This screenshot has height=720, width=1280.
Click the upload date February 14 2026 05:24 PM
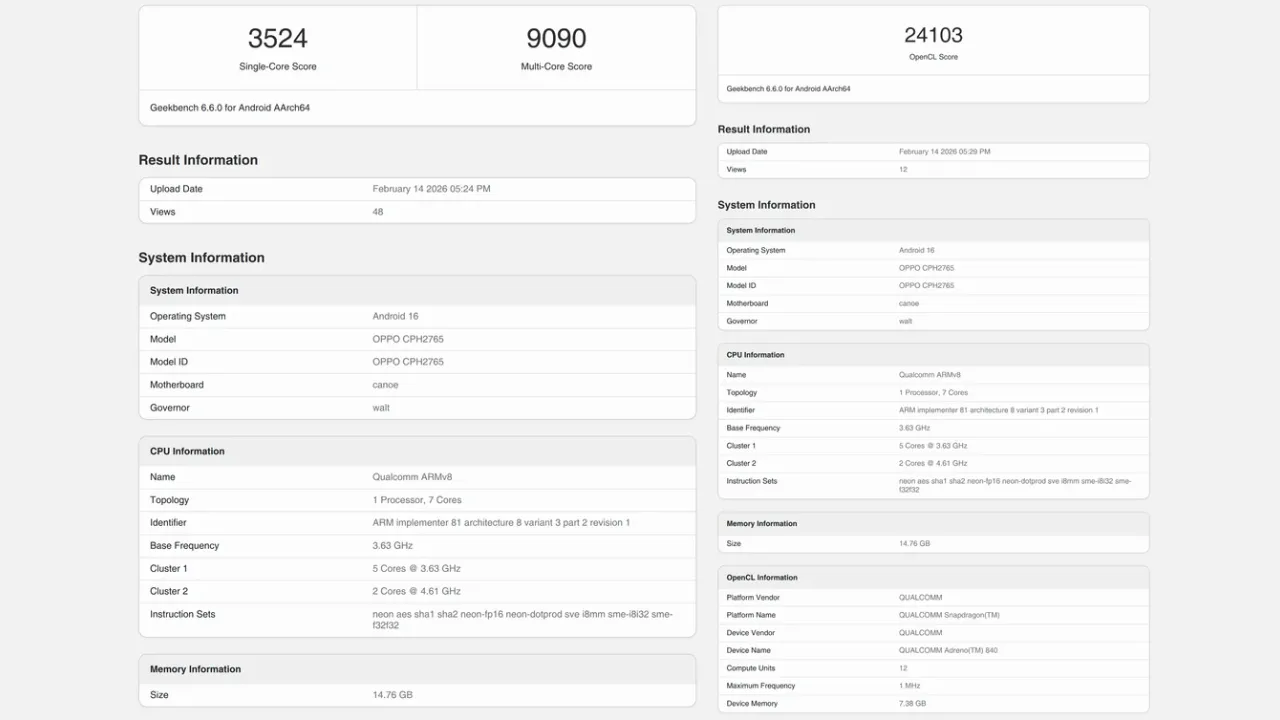click(x=431, y=189)
